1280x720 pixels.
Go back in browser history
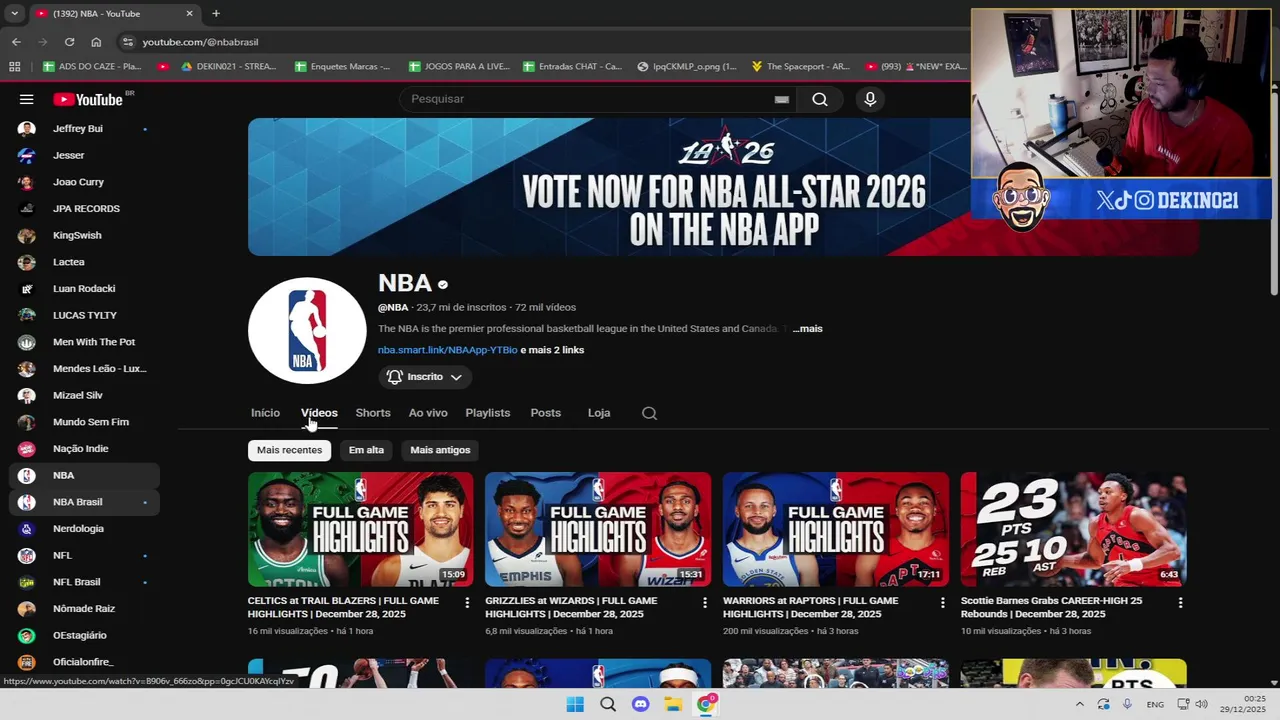pyautogui.click(x=16, y=42)
